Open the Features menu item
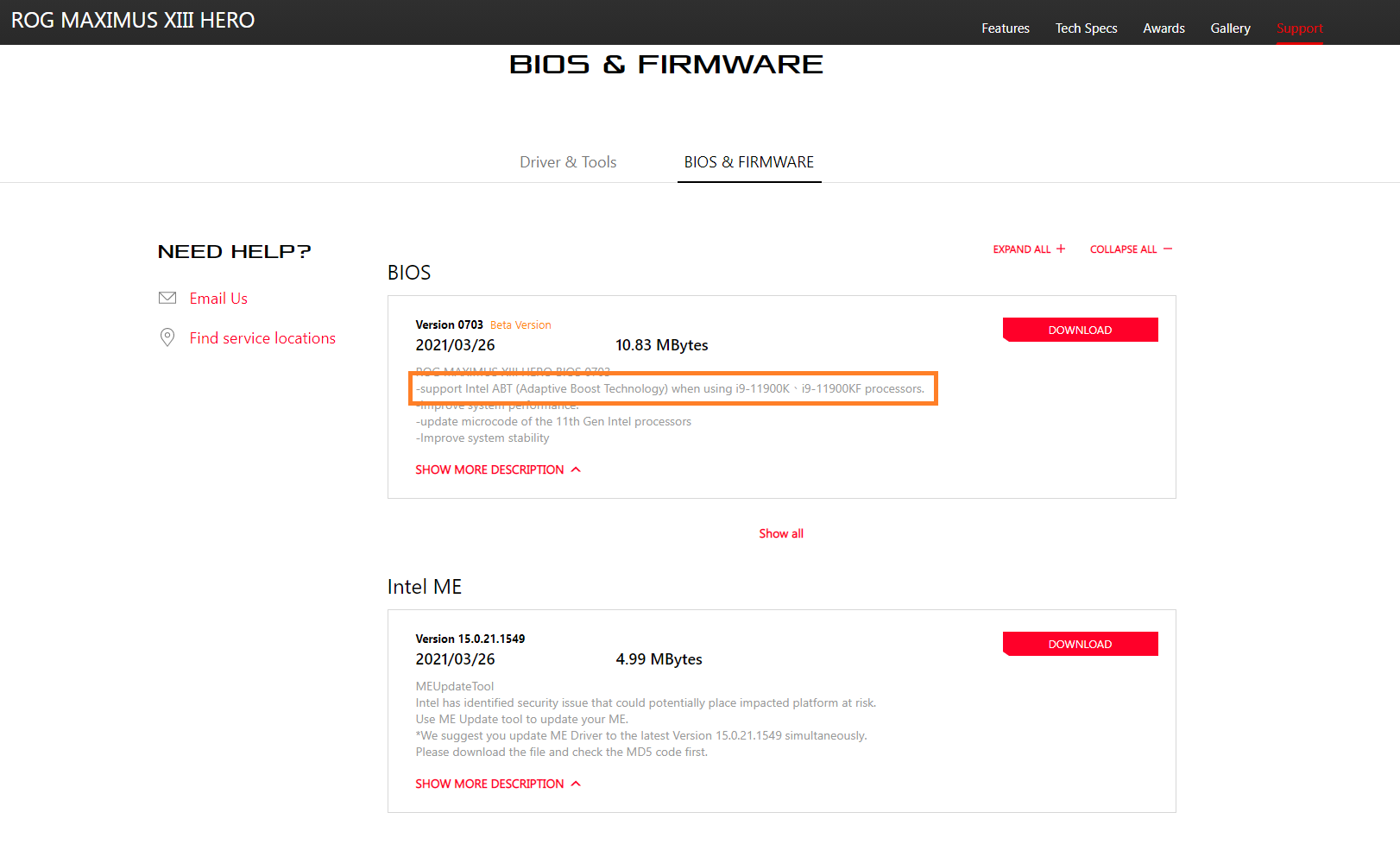This screenshot has width=1400, height=844. point(1005,28)
